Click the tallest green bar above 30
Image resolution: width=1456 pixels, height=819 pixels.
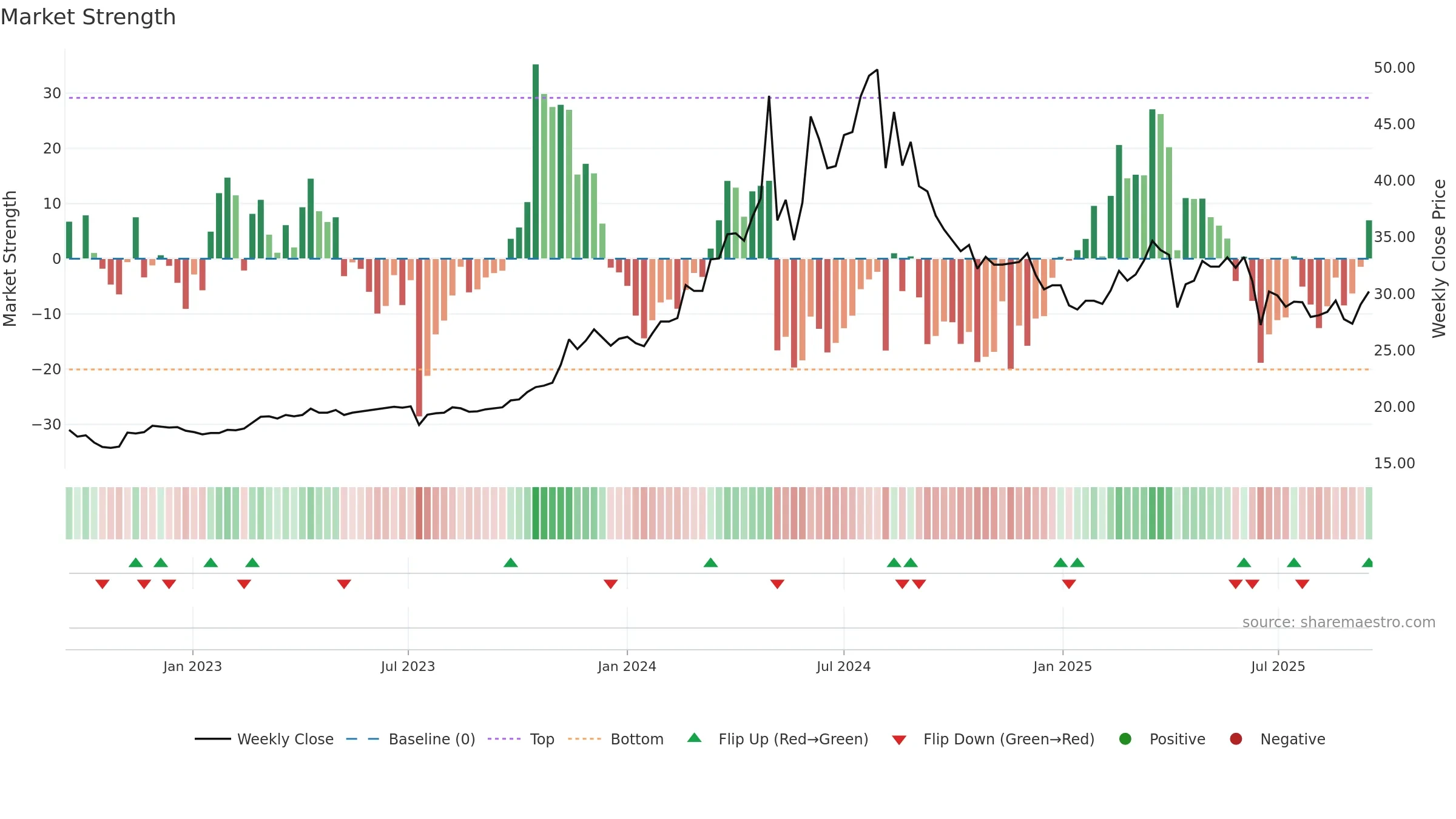click(x=536, y=161)
